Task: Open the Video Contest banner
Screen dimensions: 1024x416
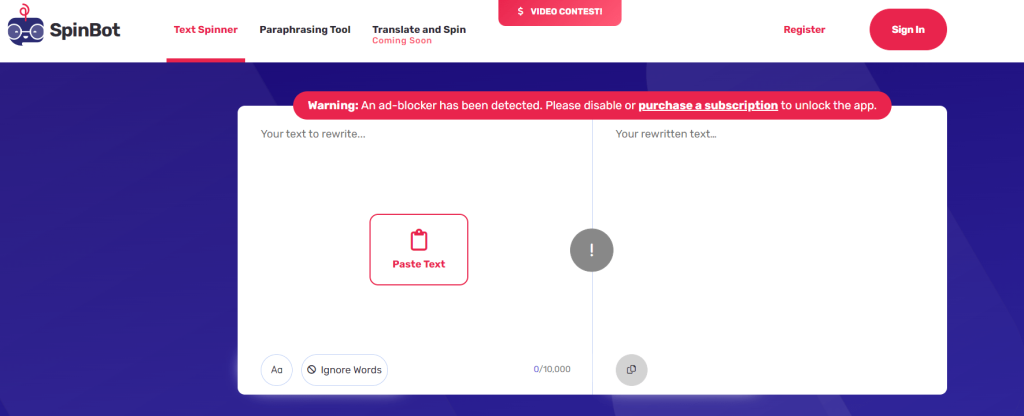Action: 560,12
